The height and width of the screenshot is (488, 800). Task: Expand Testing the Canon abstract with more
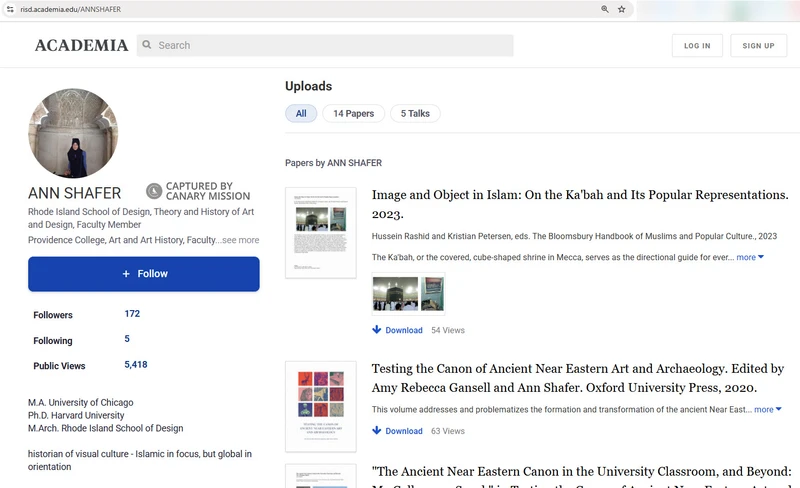[x=768, y=409]
